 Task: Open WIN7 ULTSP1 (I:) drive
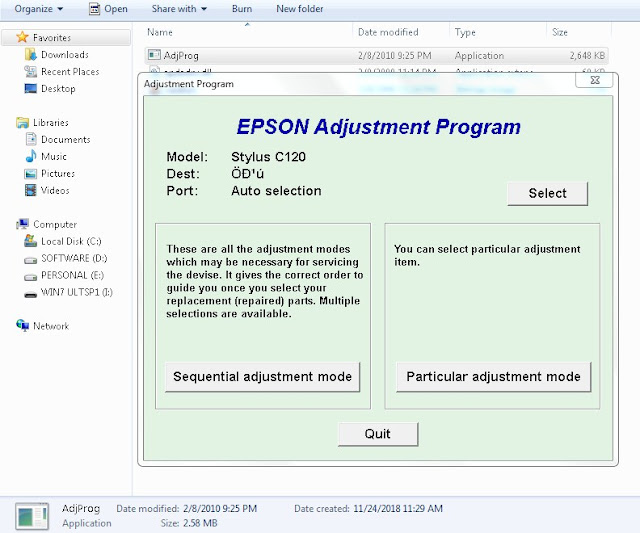77,292
